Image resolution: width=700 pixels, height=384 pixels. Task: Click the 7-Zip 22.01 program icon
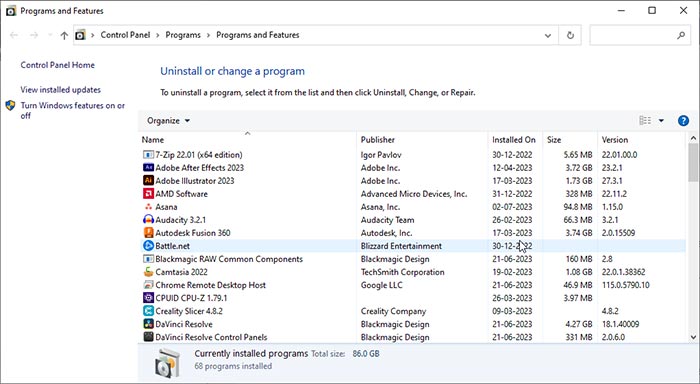click(x=148, y=154)
